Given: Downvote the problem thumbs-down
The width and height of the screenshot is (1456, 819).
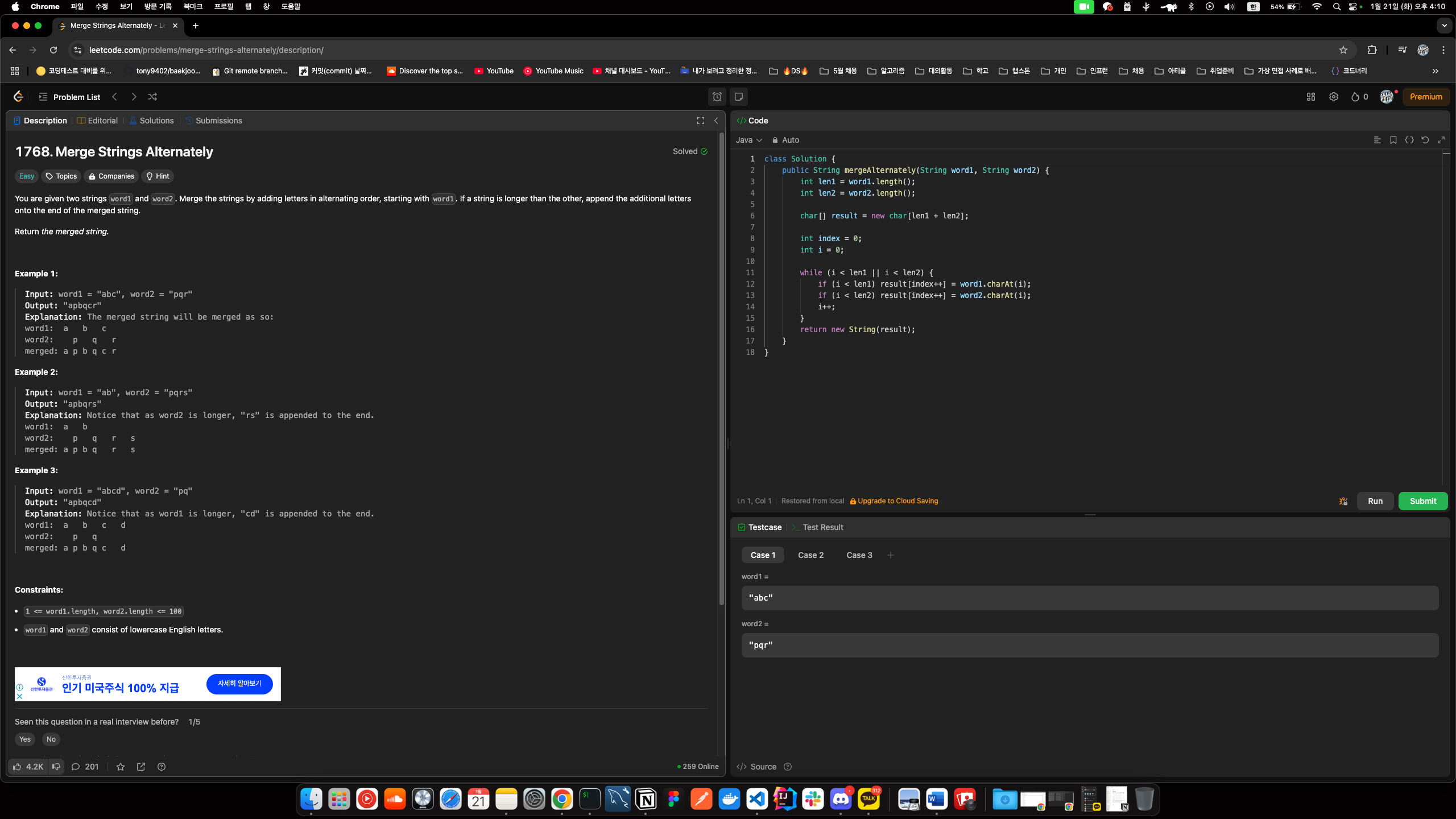Looking at the screenshot, I should 56,767.
